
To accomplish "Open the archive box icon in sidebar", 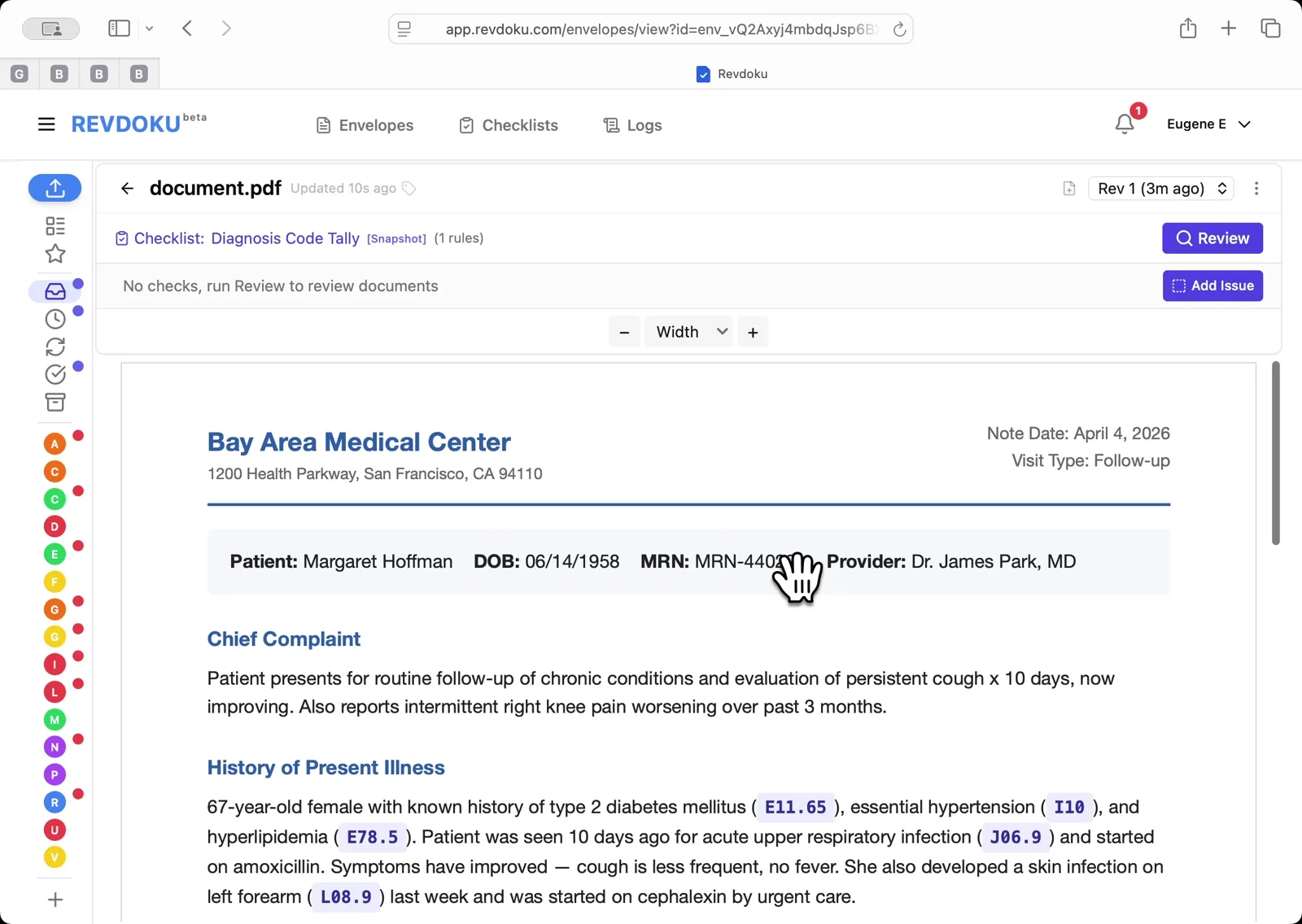I will (x=54, y=402).
